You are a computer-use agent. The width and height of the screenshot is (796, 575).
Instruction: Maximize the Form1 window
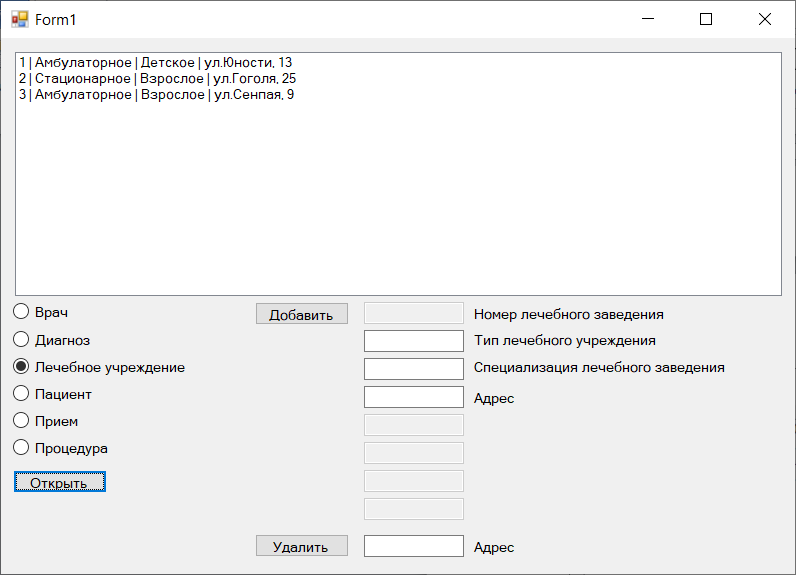(706, 19)
